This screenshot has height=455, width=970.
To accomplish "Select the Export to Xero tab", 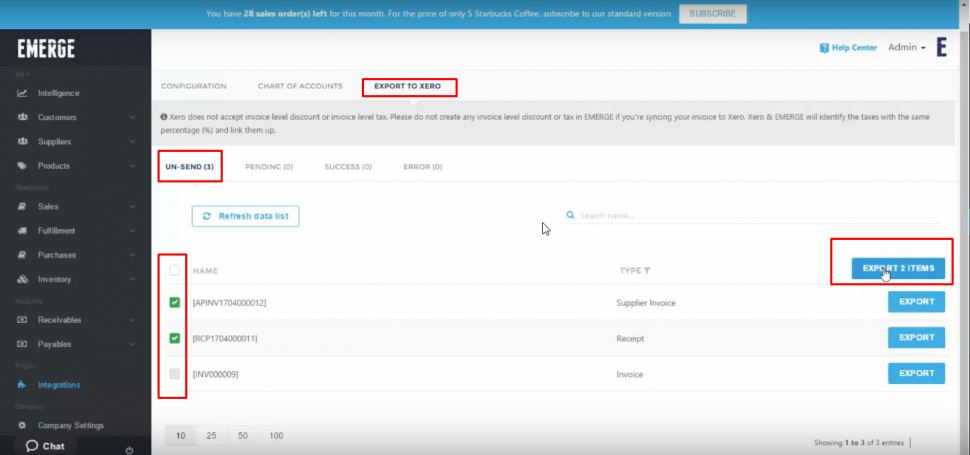I will (x=408, y=87).
